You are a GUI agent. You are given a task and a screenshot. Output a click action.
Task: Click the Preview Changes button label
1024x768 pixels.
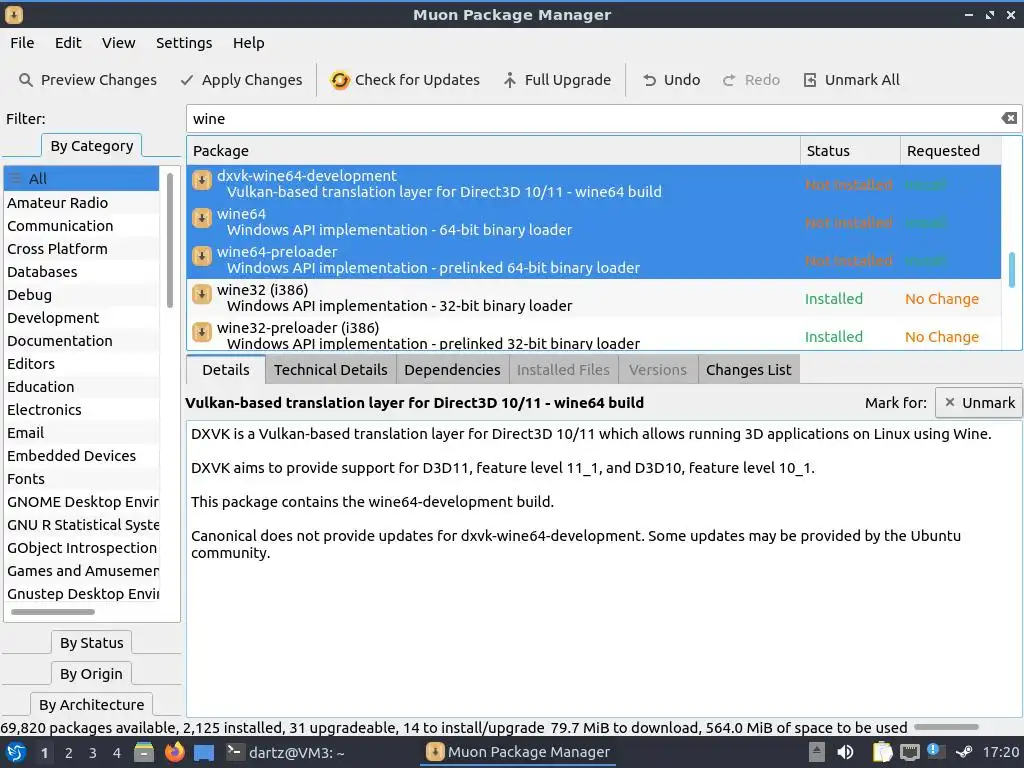[x=99, y=80]
